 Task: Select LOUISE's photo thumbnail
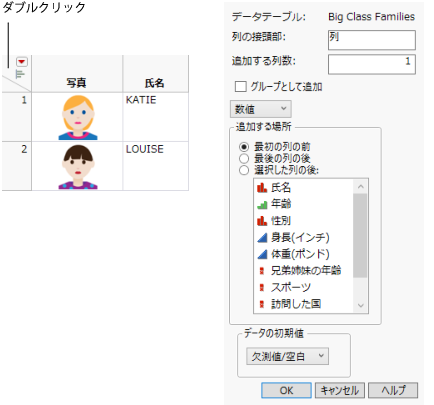(x=78, y=167)
